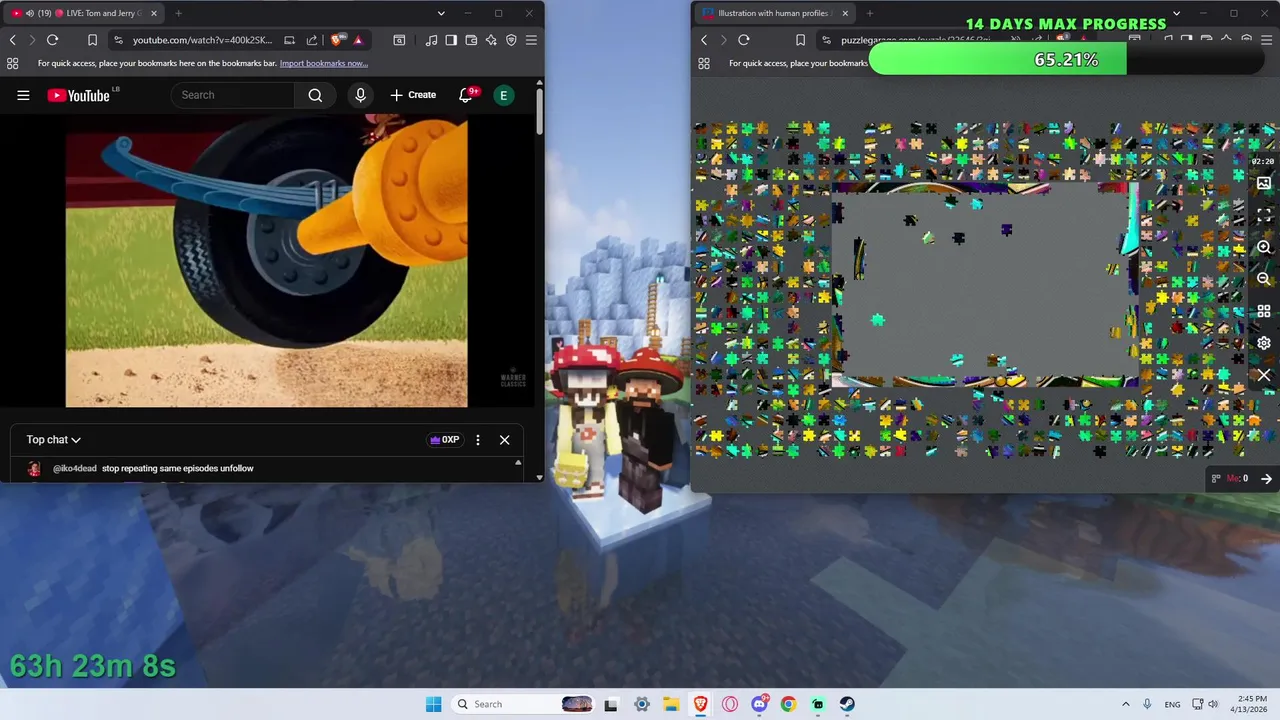Click the taskbar Search box
1280x720 pixels.
click(x=522, y=704)
